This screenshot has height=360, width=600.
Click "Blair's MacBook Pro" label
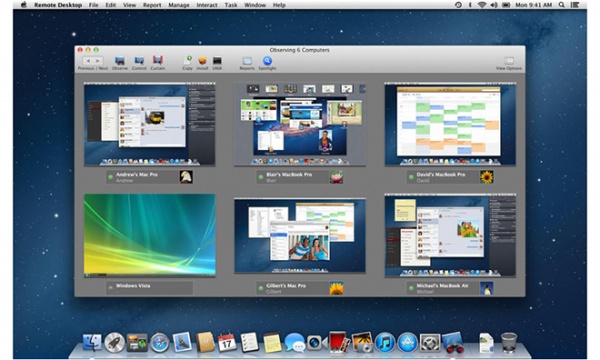pos(289,174)
